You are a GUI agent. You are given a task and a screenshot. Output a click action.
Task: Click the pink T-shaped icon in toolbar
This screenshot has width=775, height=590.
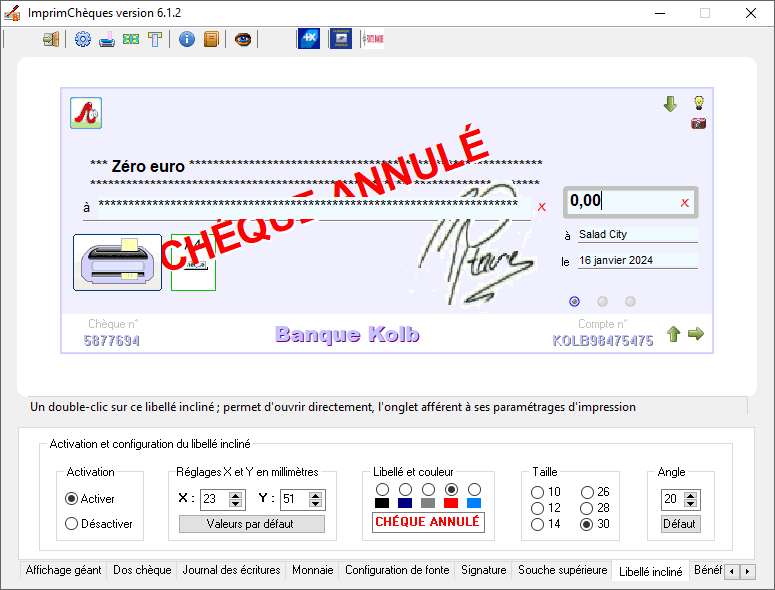pyautogui.click(x=155, y=39)
